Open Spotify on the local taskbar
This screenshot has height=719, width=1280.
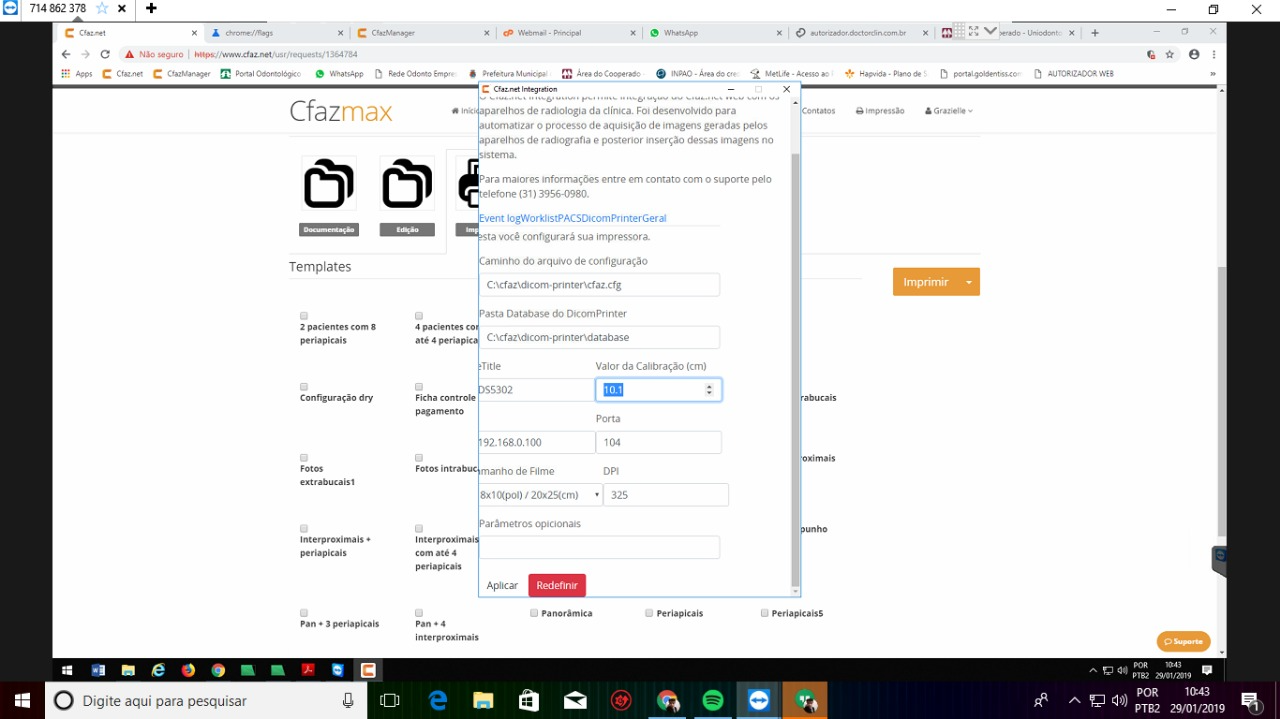(x=713, y=701)
